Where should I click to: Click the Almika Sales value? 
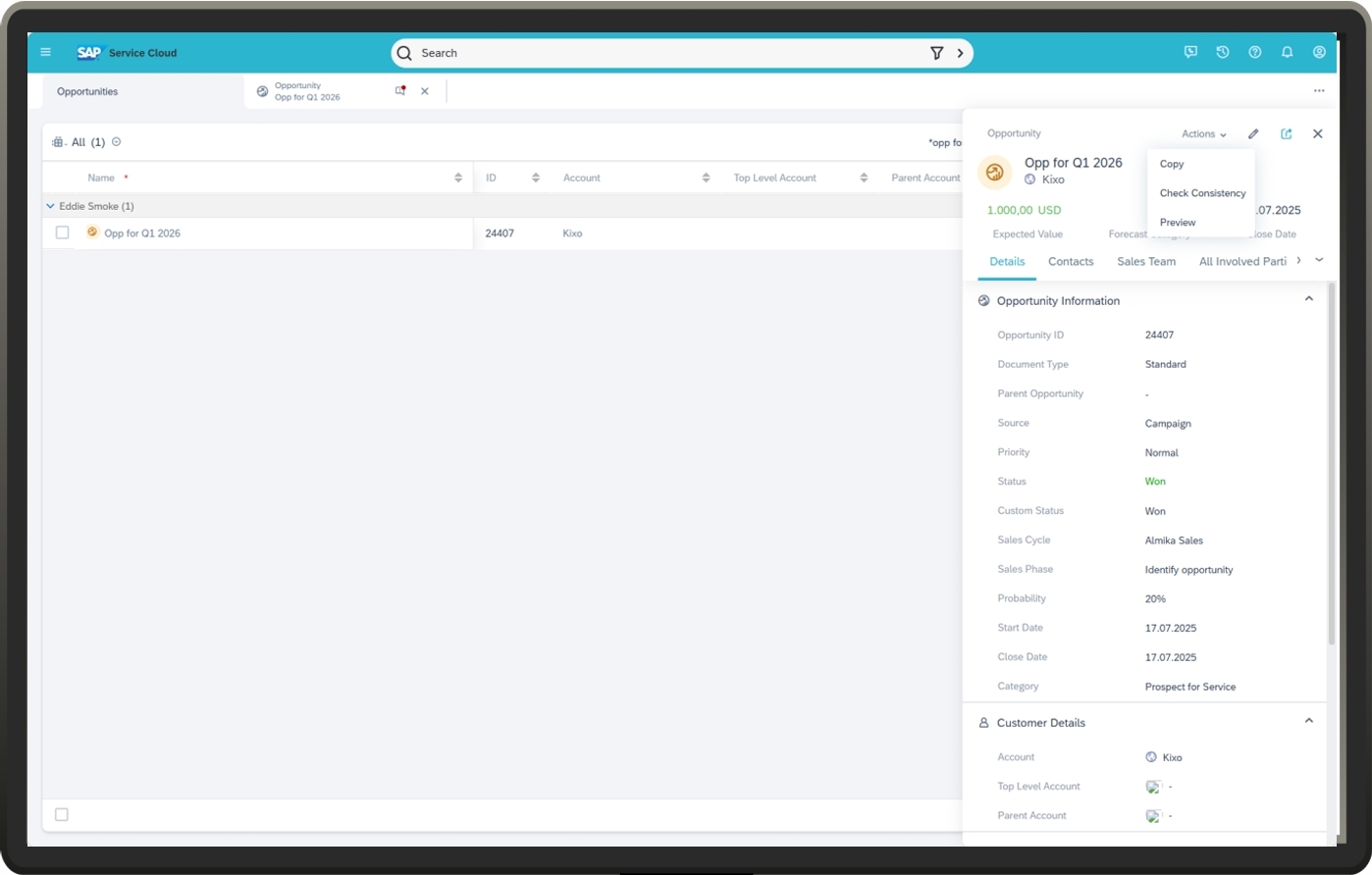pyautogui.click(x=1174, y=540)
